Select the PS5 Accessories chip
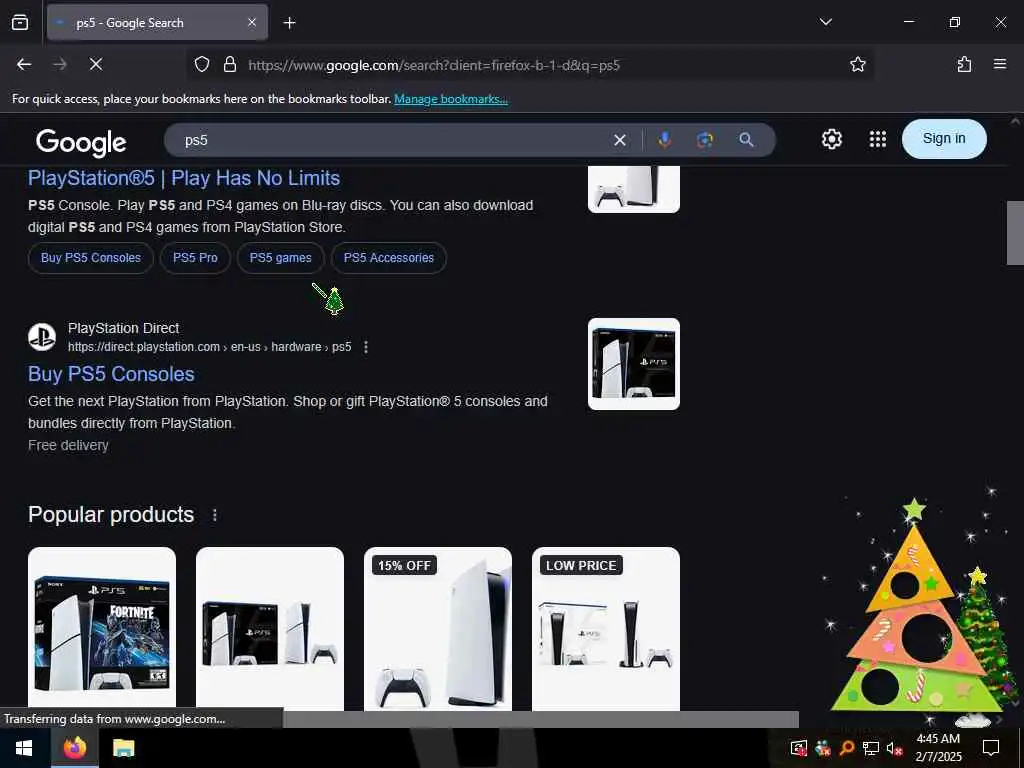1024x768 pixels. pyautogui.click(x=389, y=258)
